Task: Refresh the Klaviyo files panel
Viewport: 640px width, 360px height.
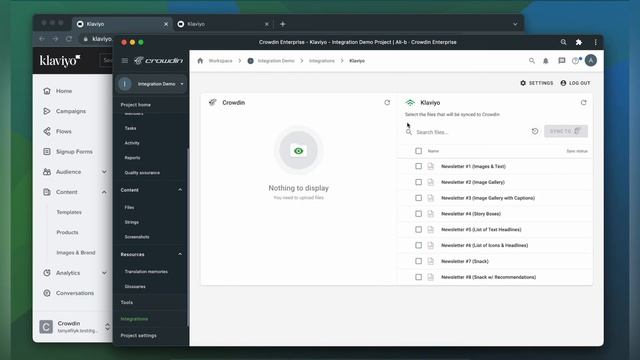Action: pos(583,102)
